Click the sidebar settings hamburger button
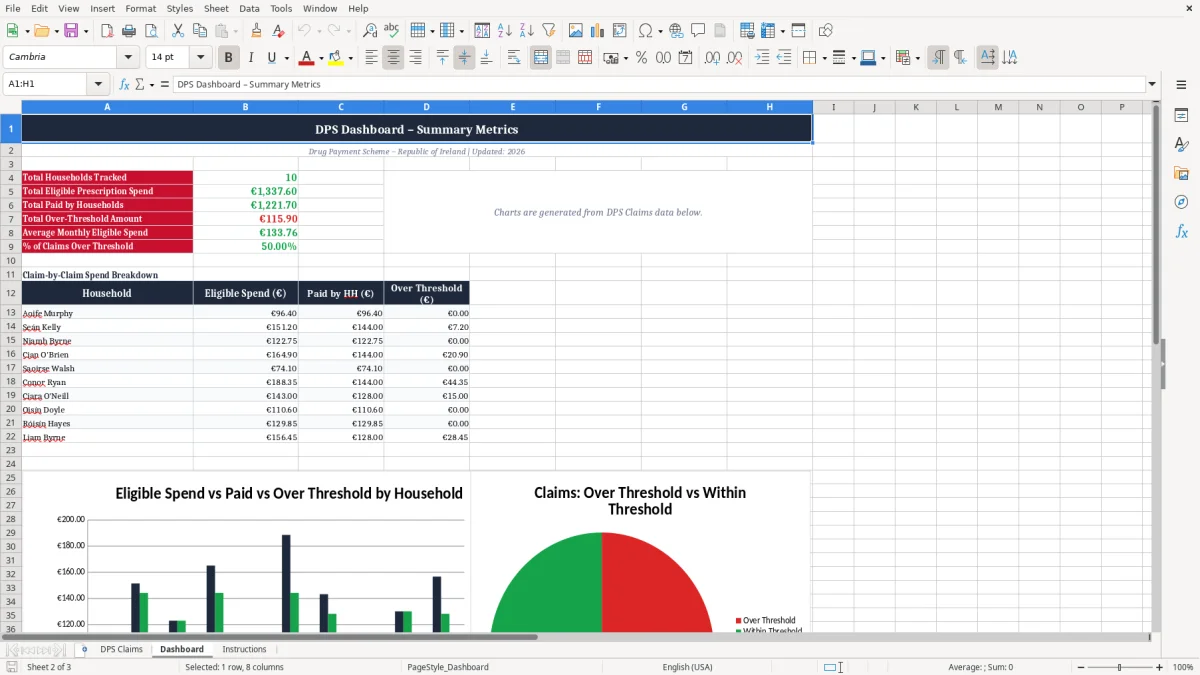 pos(1181,86)
